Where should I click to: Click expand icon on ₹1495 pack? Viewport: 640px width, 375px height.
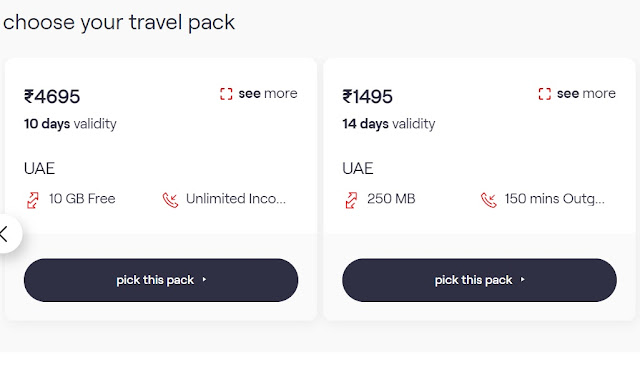(x=544, y=94)
